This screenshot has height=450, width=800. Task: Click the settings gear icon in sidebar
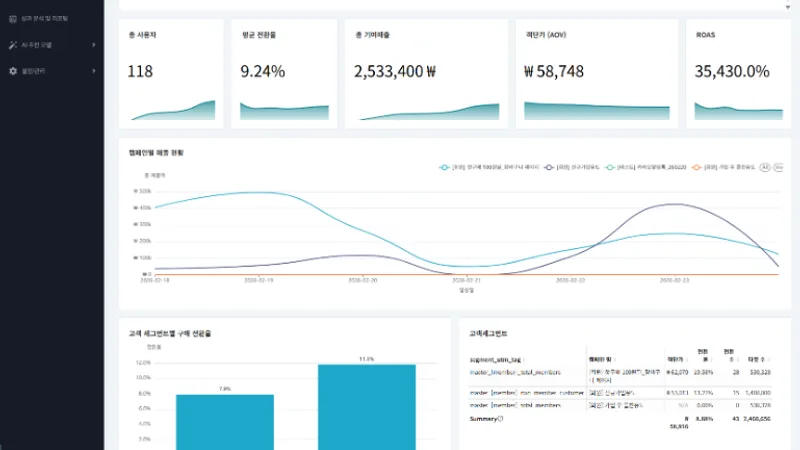click(x=13, y=71)
